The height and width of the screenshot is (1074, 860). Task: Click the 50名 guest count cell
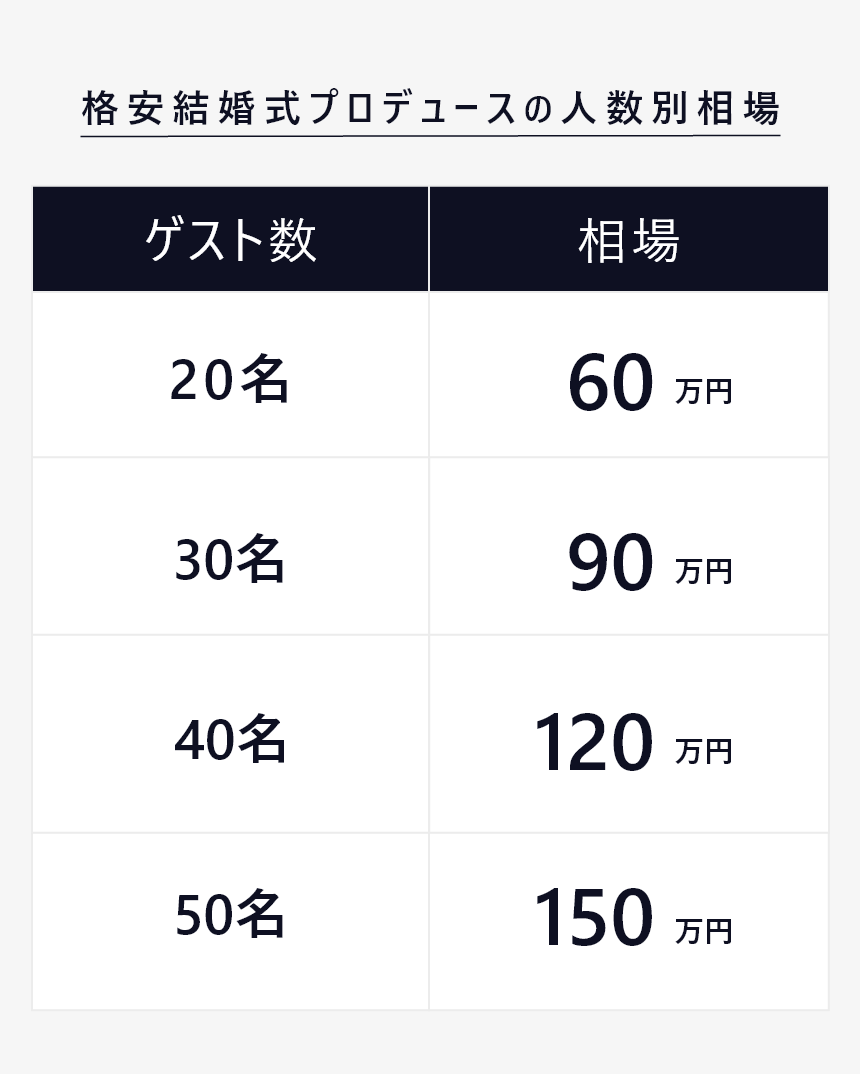point(231,921)
